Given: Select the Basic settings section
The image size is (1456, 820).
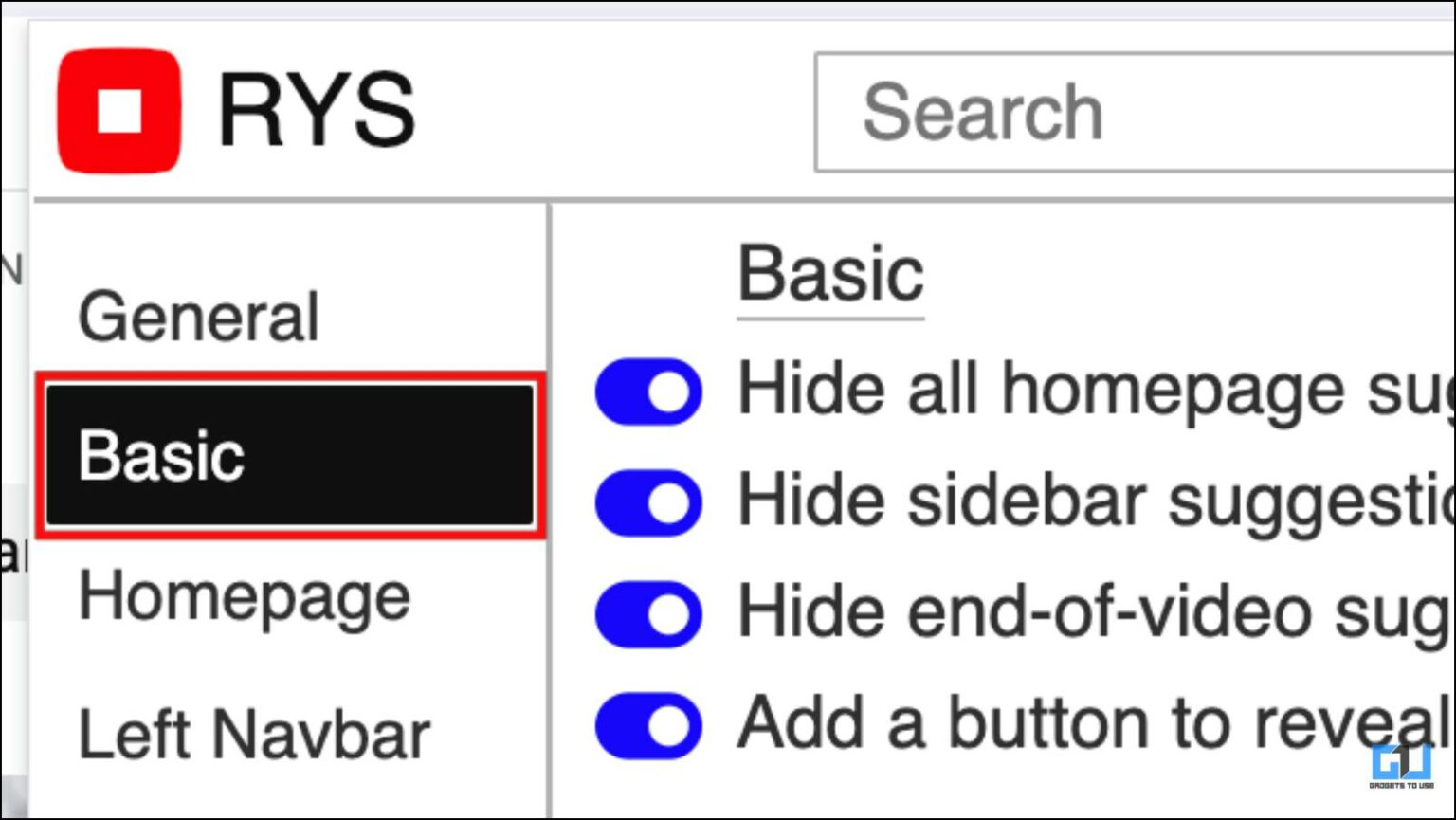Looking at the screenshot, I should pyautogui.click(x=162, y=455).
